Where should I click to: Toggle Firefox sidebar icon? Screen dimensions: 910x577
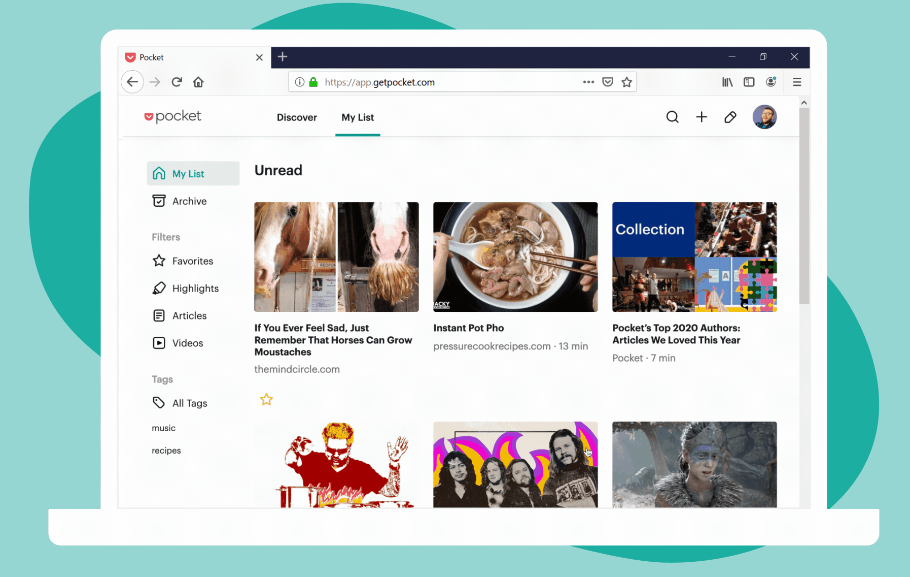coord(749,82)
